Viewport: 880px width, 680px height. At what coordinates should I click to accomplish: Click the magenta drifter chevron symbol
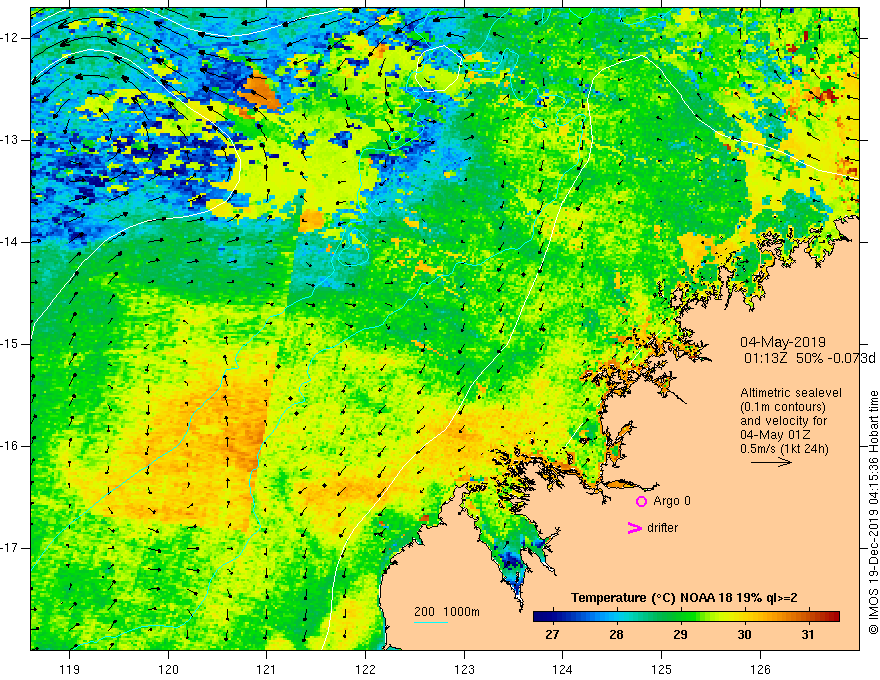pos(633,528)
